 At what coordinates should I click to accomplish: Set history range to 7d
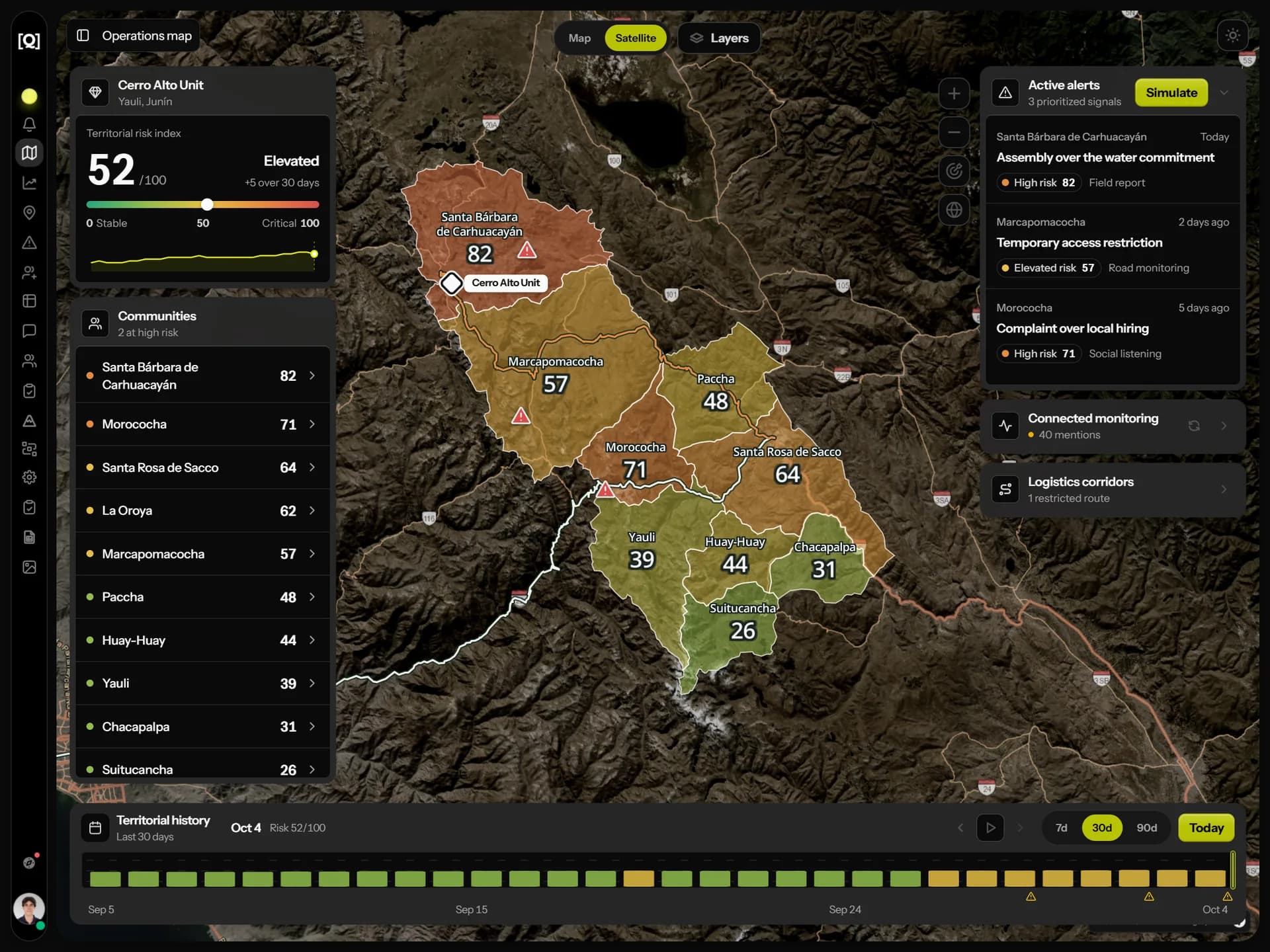1061,828
